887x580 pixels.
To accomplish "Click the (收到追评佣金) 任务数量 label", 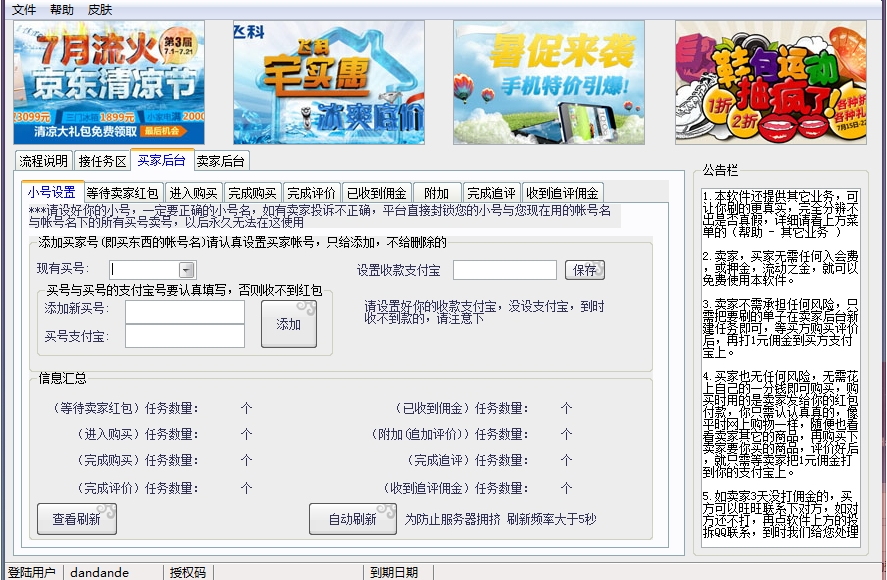I will [455, 488].
